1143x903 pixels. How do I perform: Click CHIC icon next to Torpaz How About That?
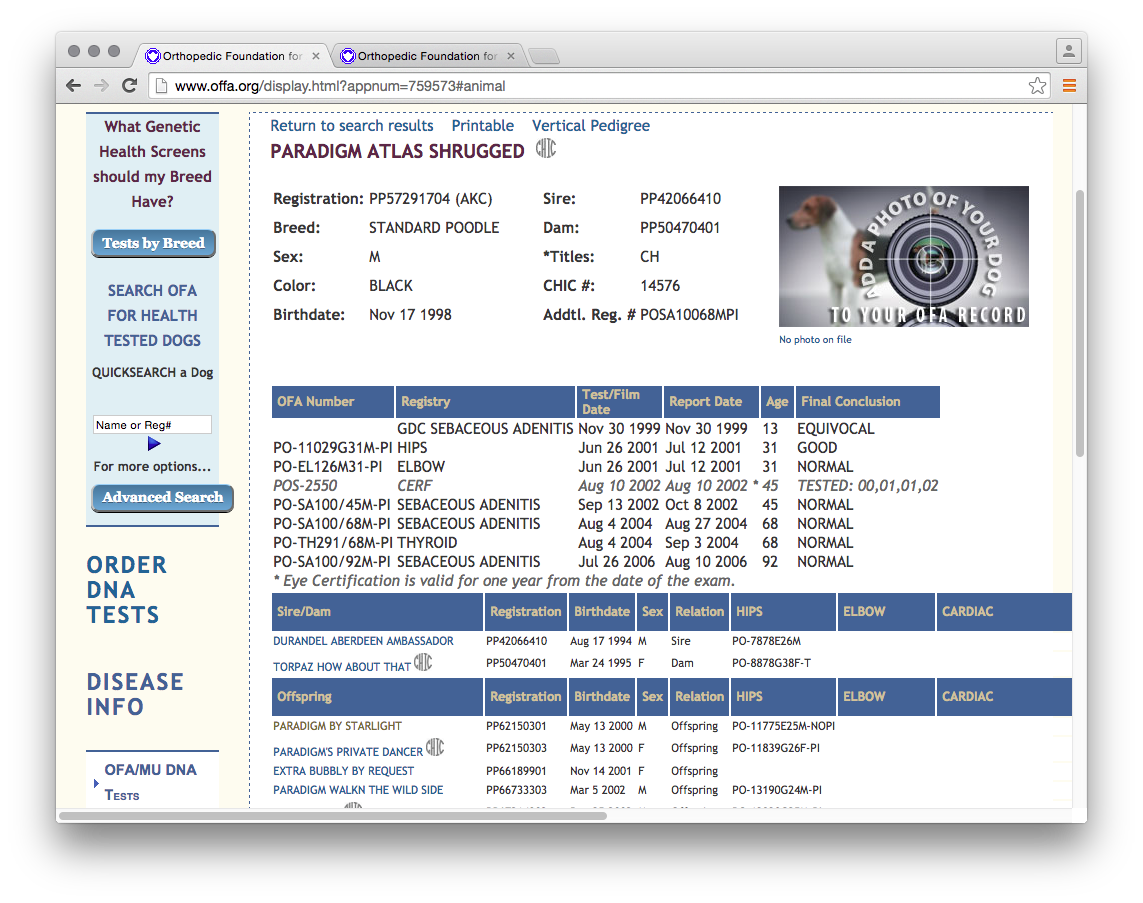click(x=423, y=662)
